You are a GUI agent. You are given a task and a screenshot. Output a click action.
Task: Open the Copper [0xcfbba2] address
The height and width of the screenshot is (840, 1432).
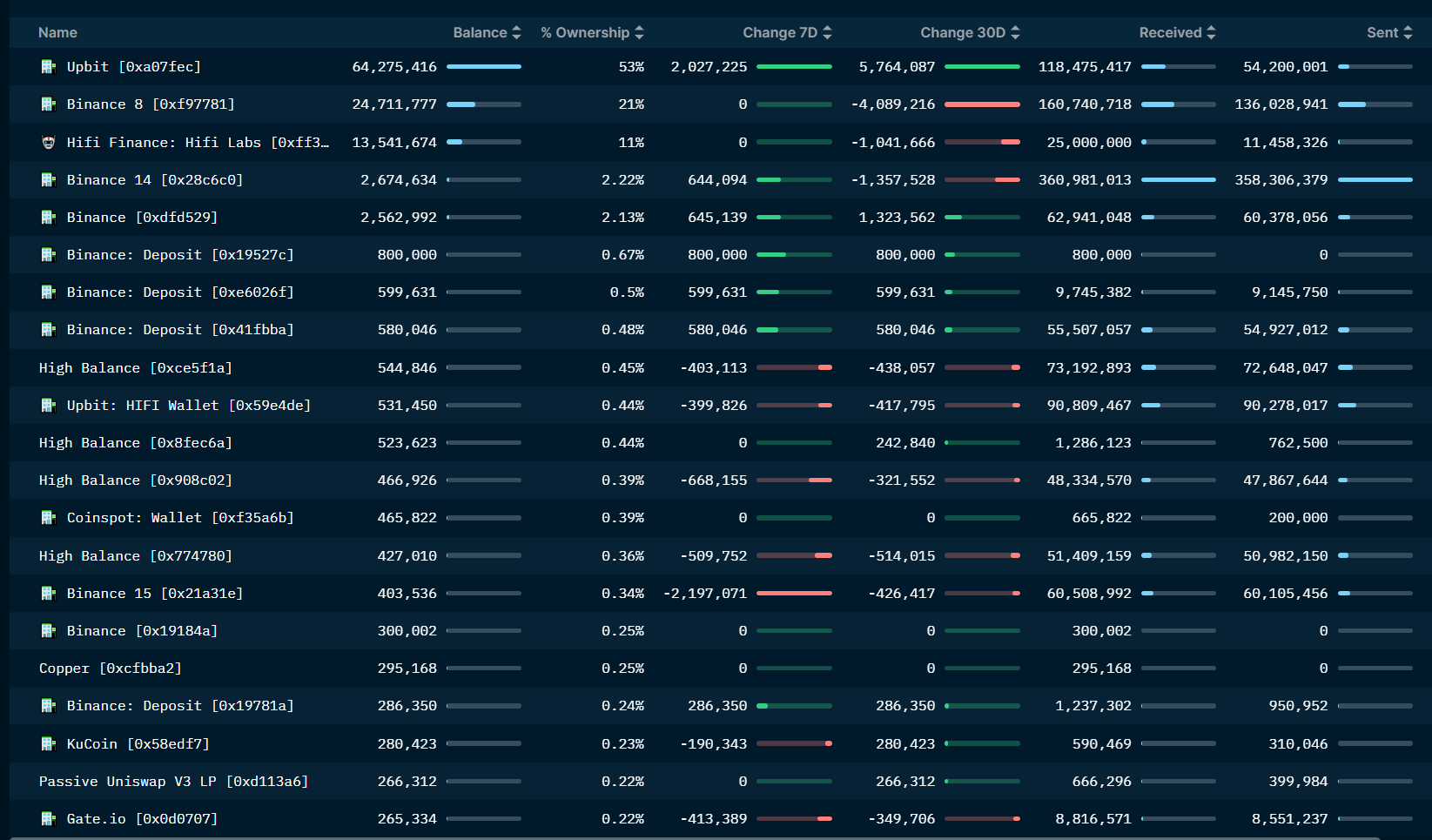(x=110, y=669)
